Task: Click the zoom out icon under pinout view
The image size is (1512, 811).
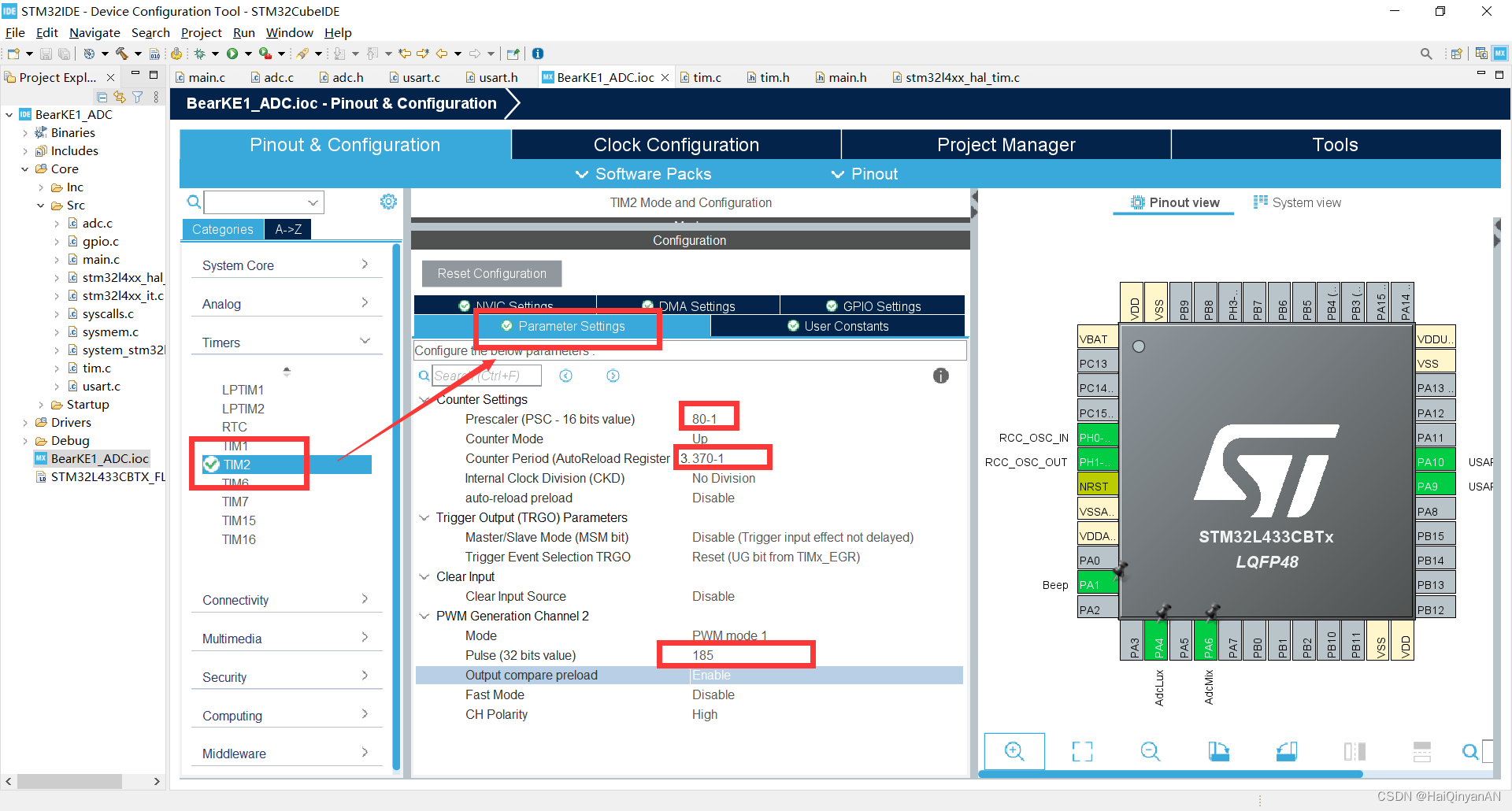Action: click(x=1150, y=751)
